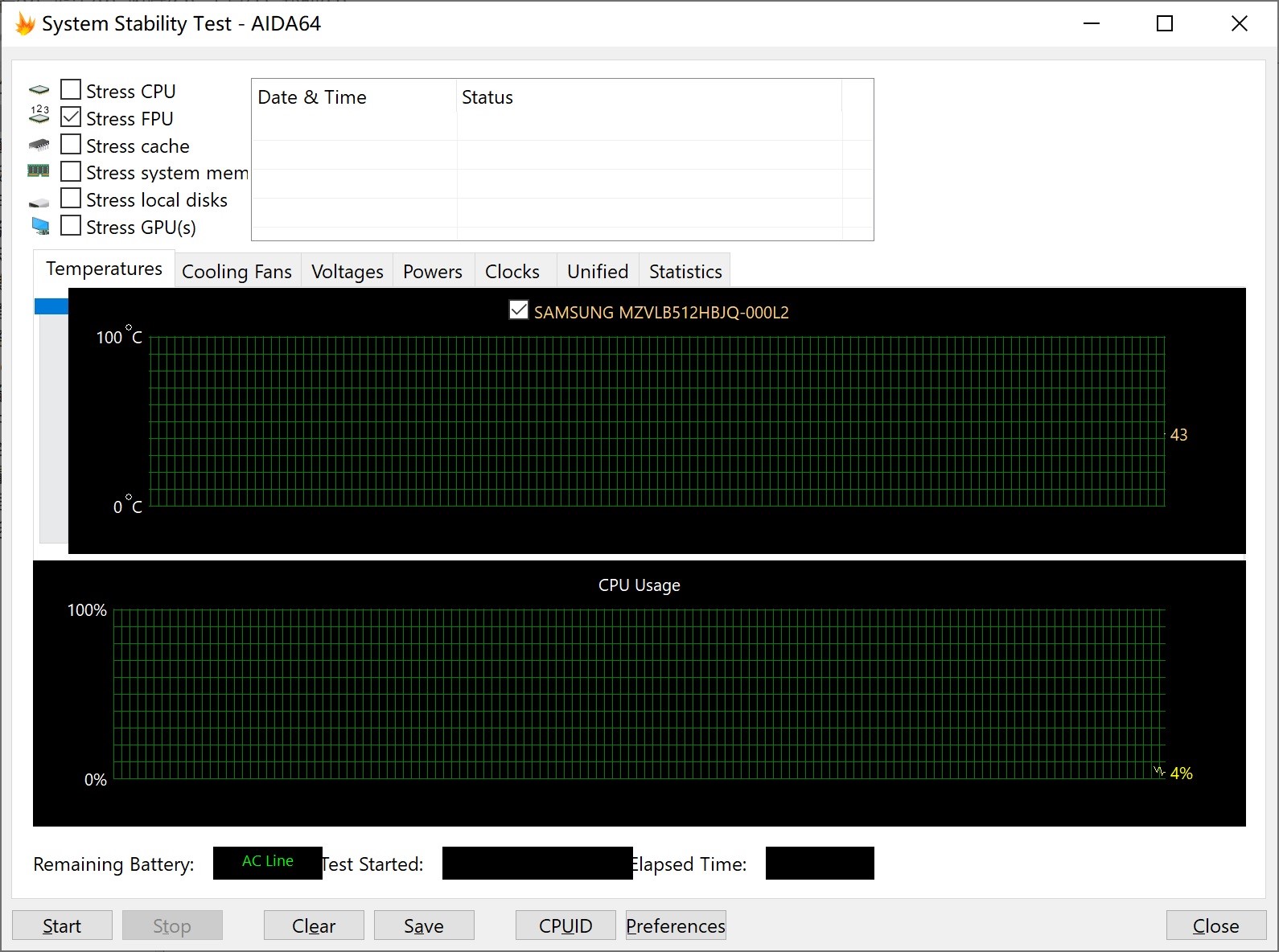1279x952 pixels.
Task: Open the Powers tab
Action: click(x=433, y=272)
